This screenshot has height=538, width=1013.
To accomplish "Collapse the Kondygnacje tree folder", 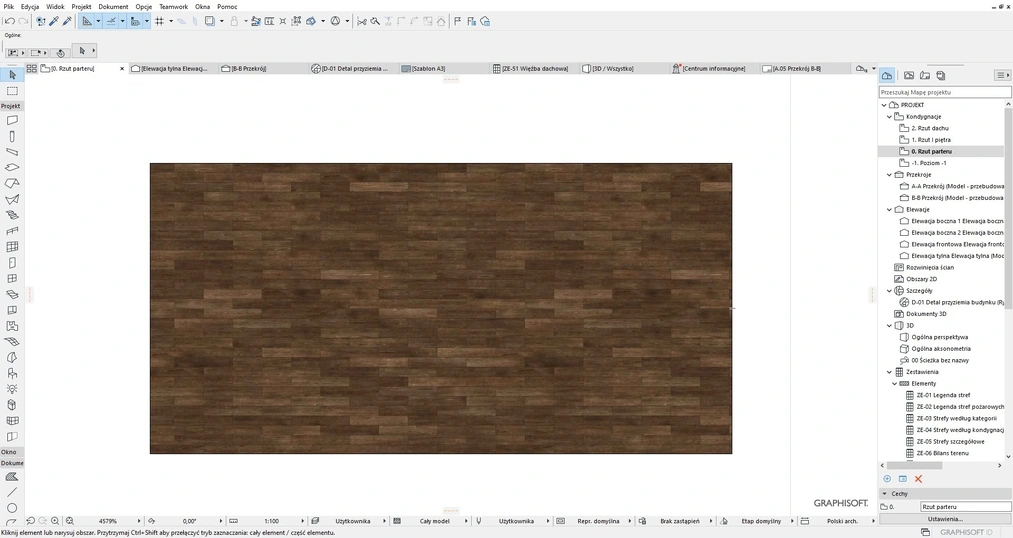I will point(890,117).
